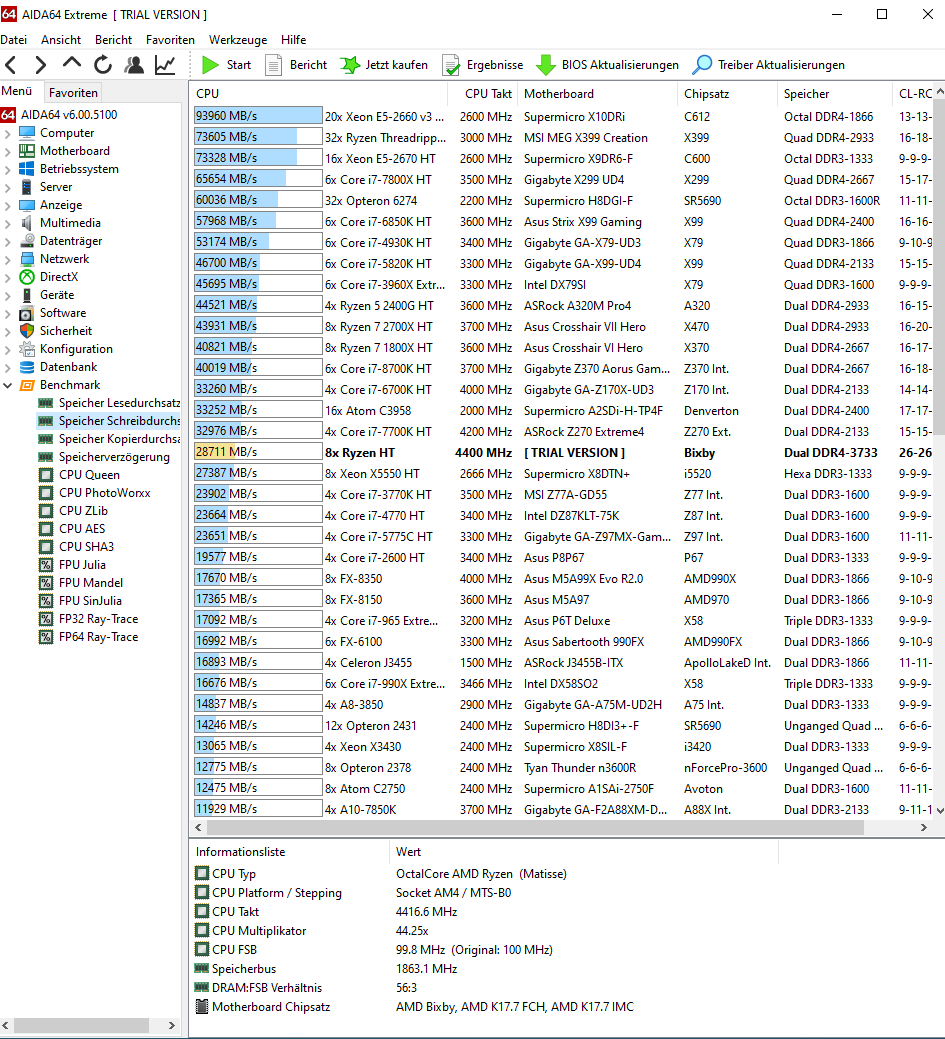Click the Refresh icon in toolbar
Viewport: 945px width, 1039px height.
(103, 65)
